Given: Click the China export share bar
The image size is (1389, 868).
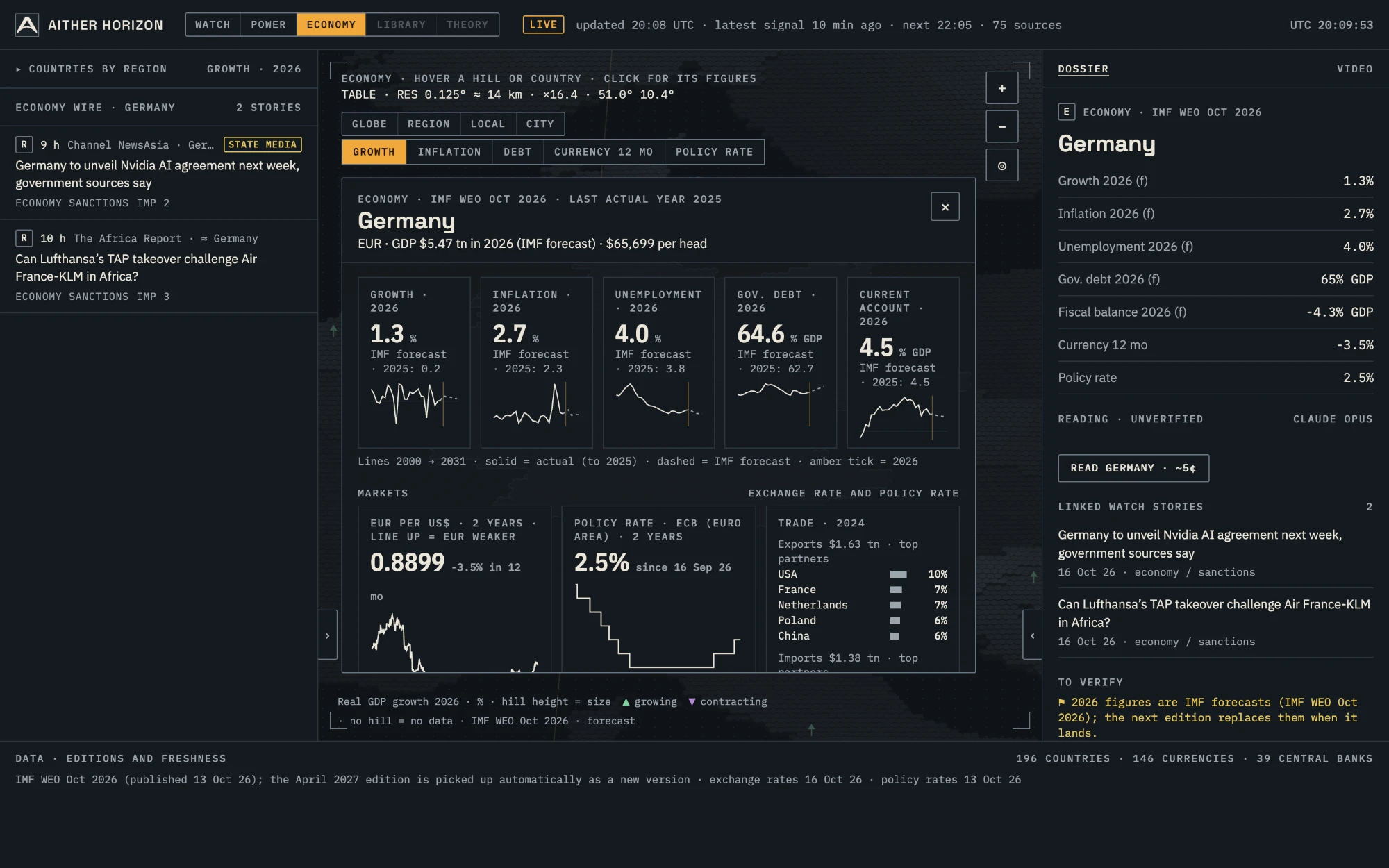Looking at the screenshot, I should (x=895, y=636).
